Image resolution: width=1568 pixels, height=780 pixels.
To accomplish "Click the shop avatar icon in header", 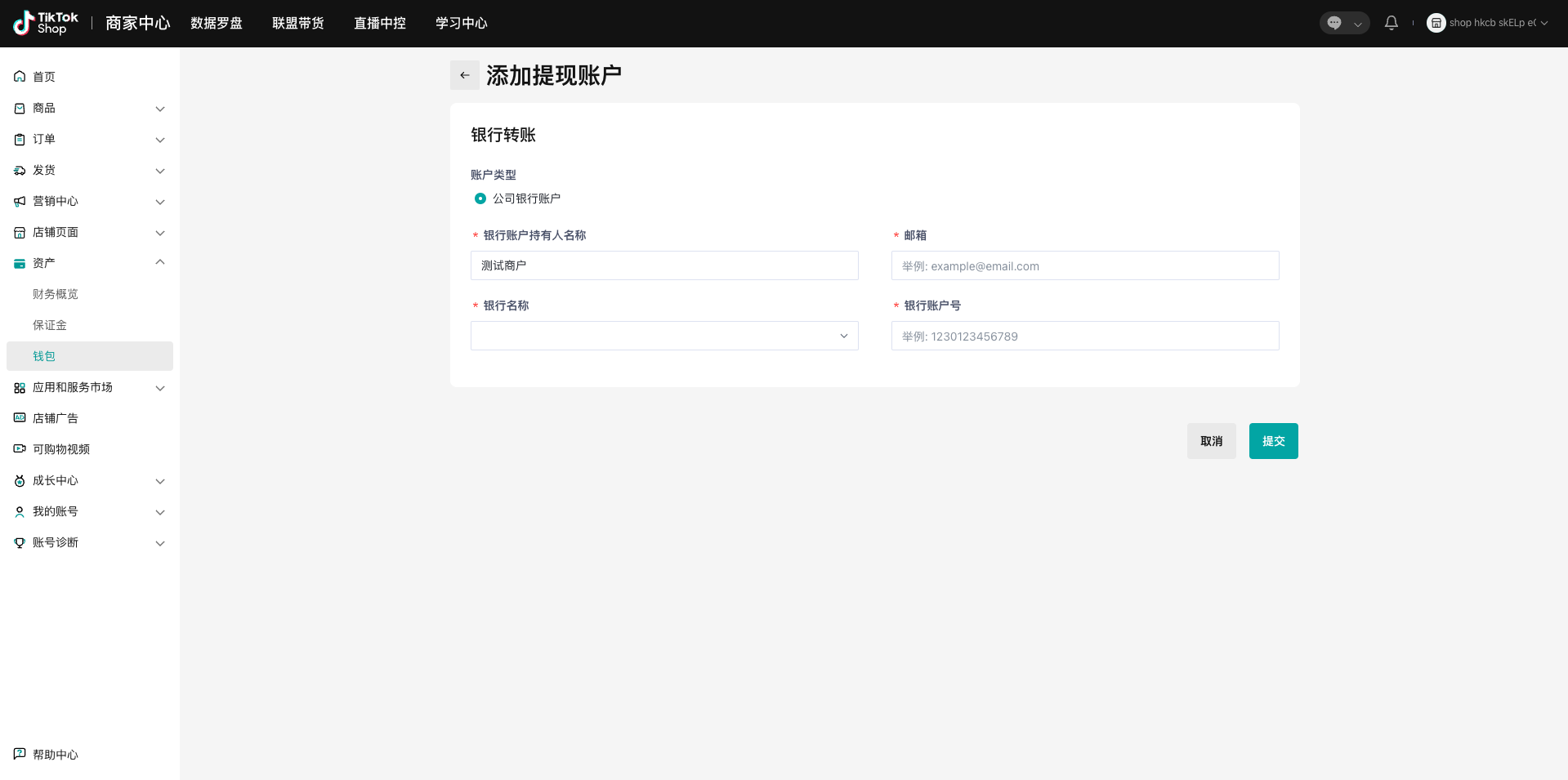I will 1436,23.
